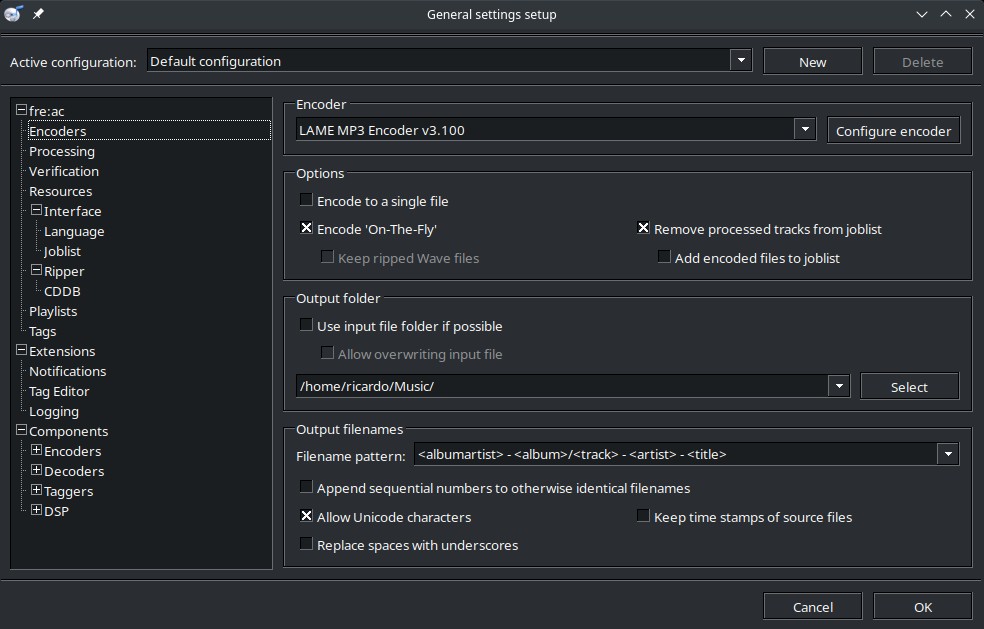Collapse the Ripper tree node
The image size is (984, 629).
pyautogui.click(x=36, y=270)
